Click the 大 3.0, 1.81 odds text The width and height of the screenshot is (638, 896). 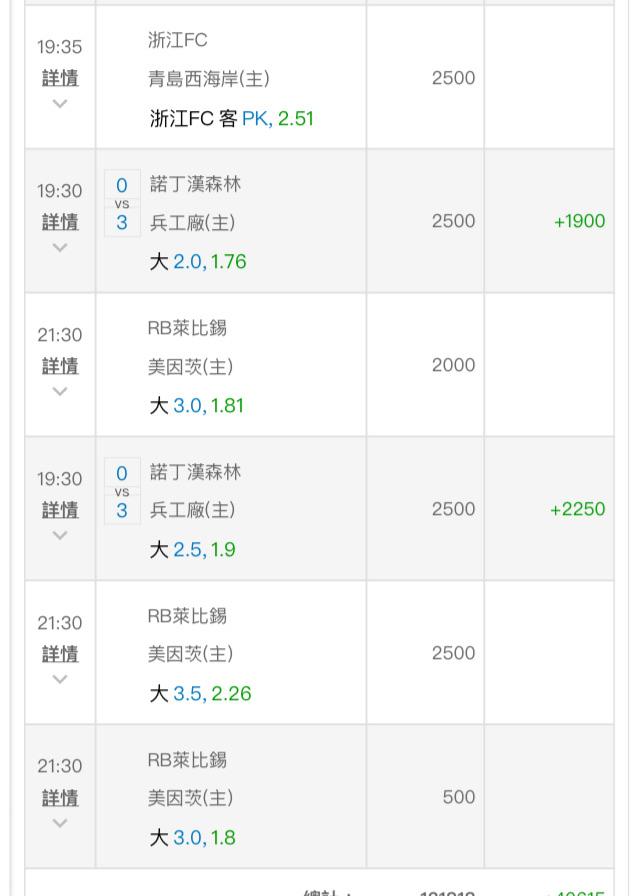(197, 406)
